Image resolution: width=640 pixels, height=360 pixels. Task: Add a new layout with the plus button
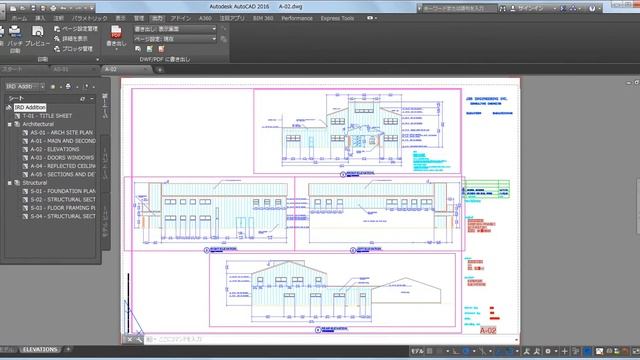[68, 349]
